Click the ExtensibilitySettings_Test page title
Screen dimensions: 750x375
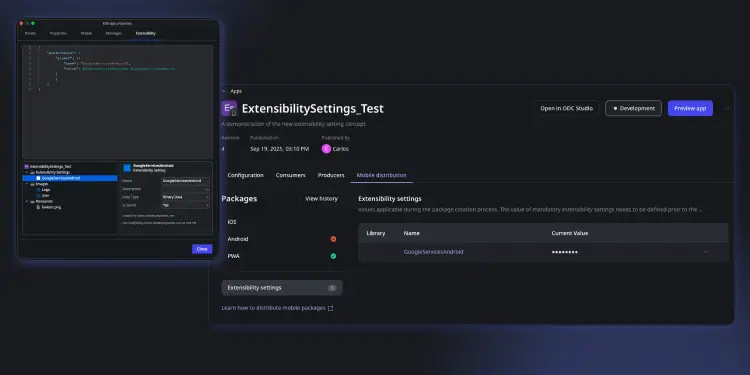coord(312,109)
